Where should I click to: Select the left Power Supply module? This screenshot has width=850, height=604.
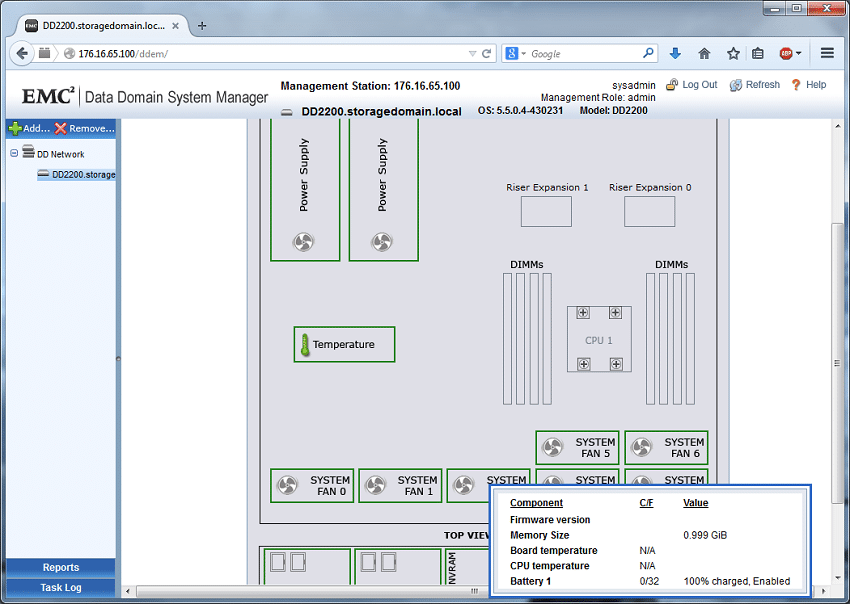coord(305,190)
